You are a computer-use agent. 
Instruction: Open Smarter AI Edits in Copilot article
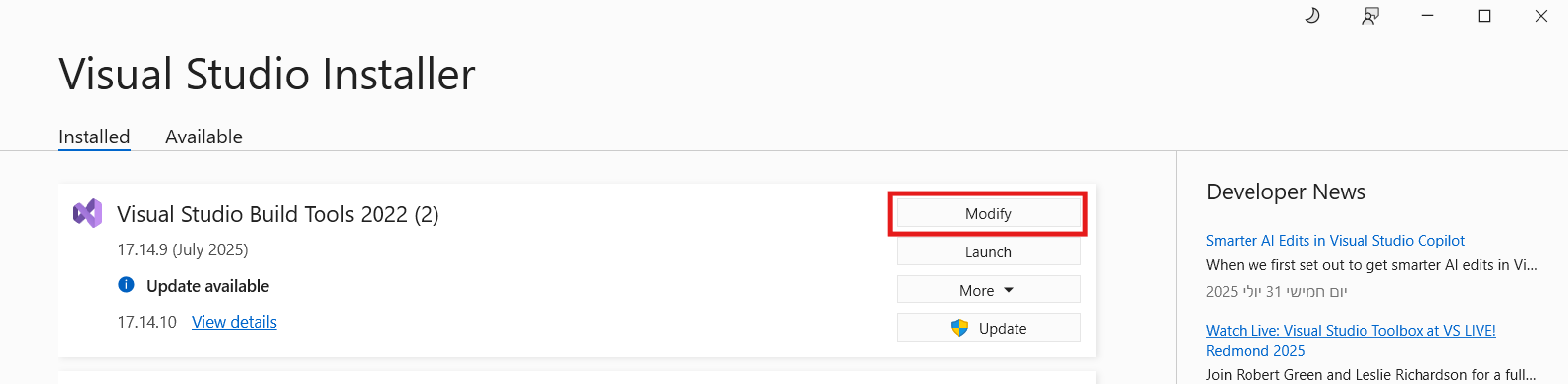pyautogui.click(x=1335, y=241)
